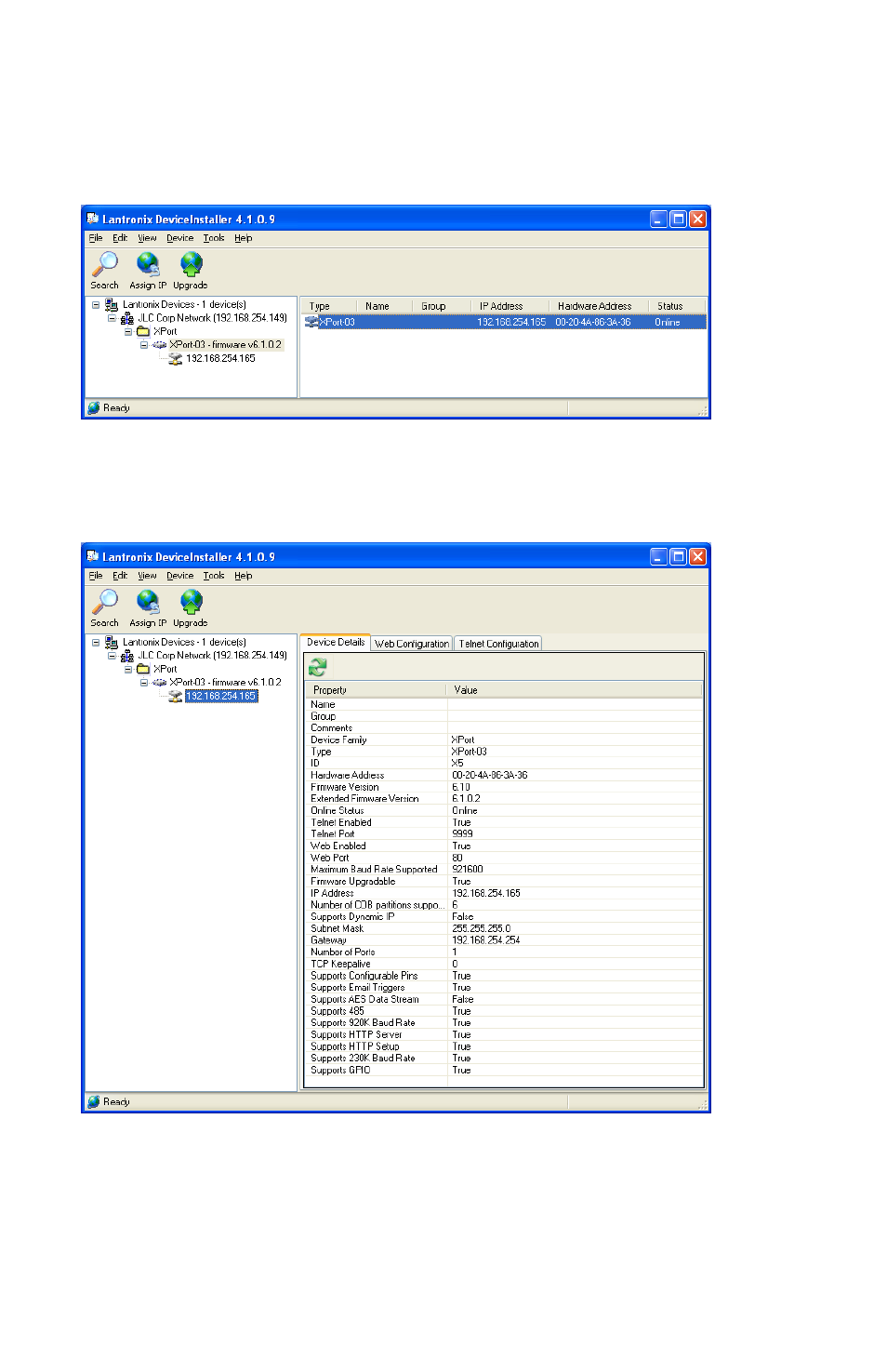887x1372 pixels.
Task: Click IP 192.168.254.165 in upper list row
Action: click(511, 322)
